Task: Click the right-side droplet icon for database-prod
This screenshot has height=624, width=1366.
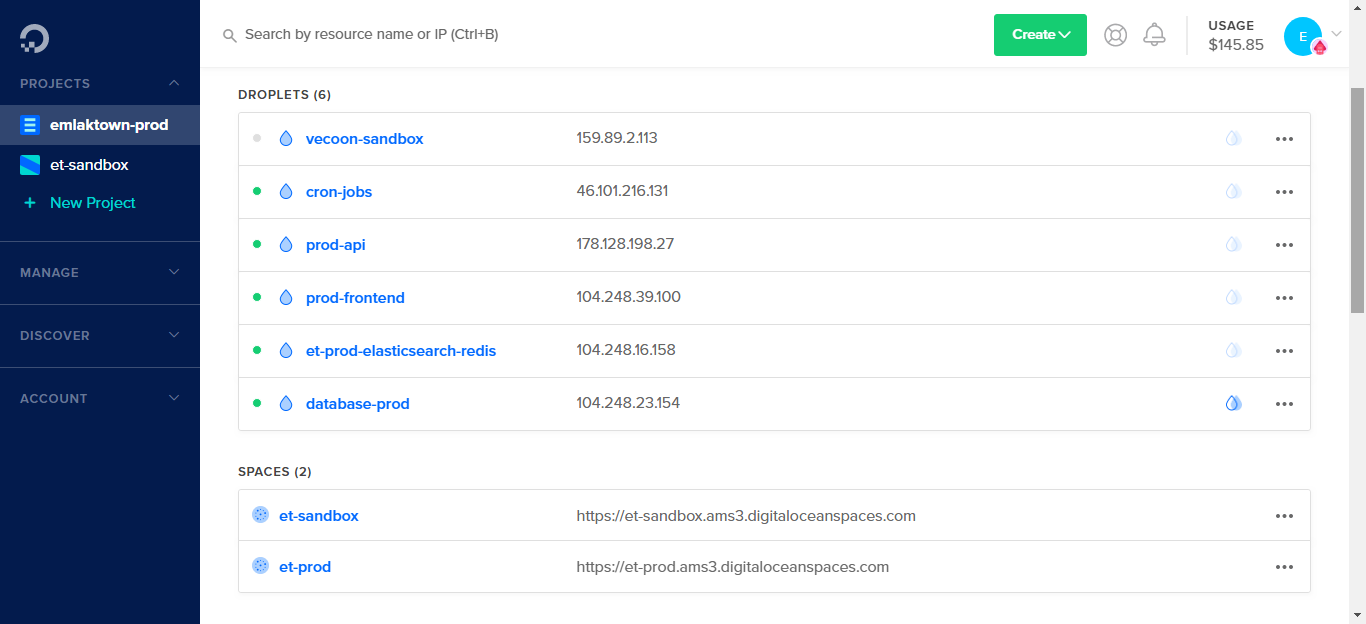Action: pos(1234,404)
